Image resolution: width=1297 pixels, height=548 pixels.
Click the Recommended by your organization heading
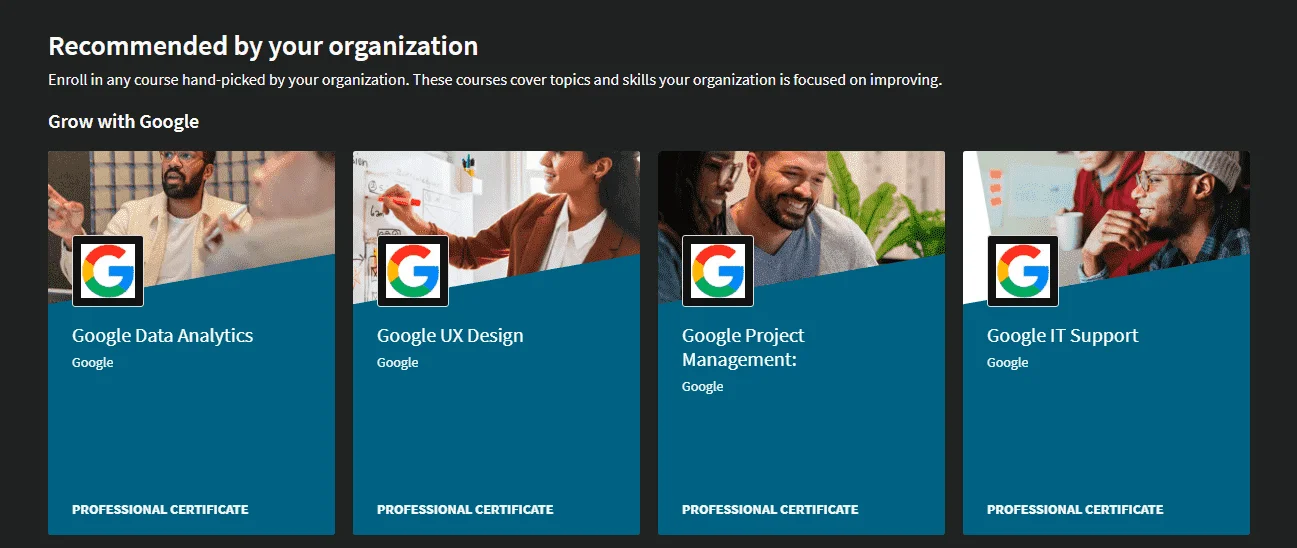tap(263, 46)
